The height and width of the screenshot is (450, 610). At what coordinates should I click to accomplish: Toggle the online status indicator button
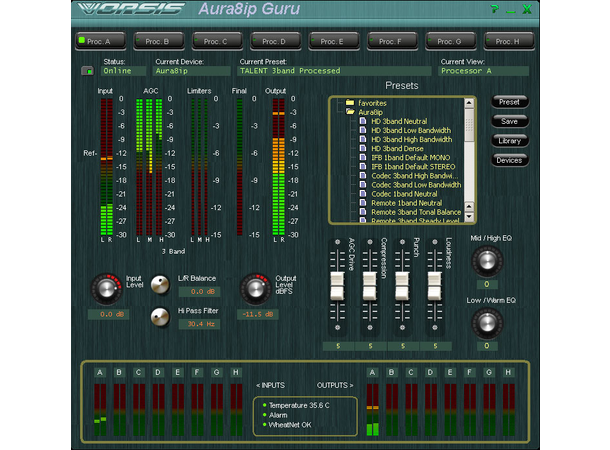click(88, 71)
